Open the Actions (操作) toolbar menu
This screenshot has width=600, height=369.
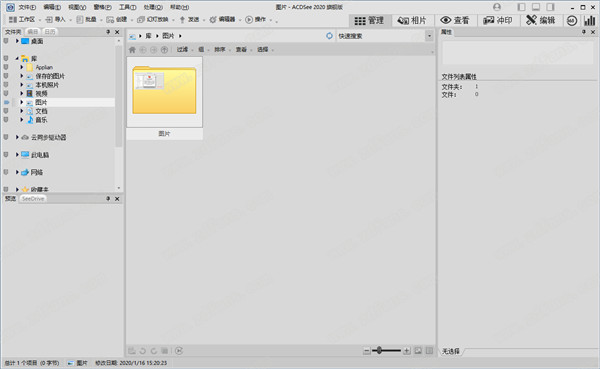[x=259, y=20]
